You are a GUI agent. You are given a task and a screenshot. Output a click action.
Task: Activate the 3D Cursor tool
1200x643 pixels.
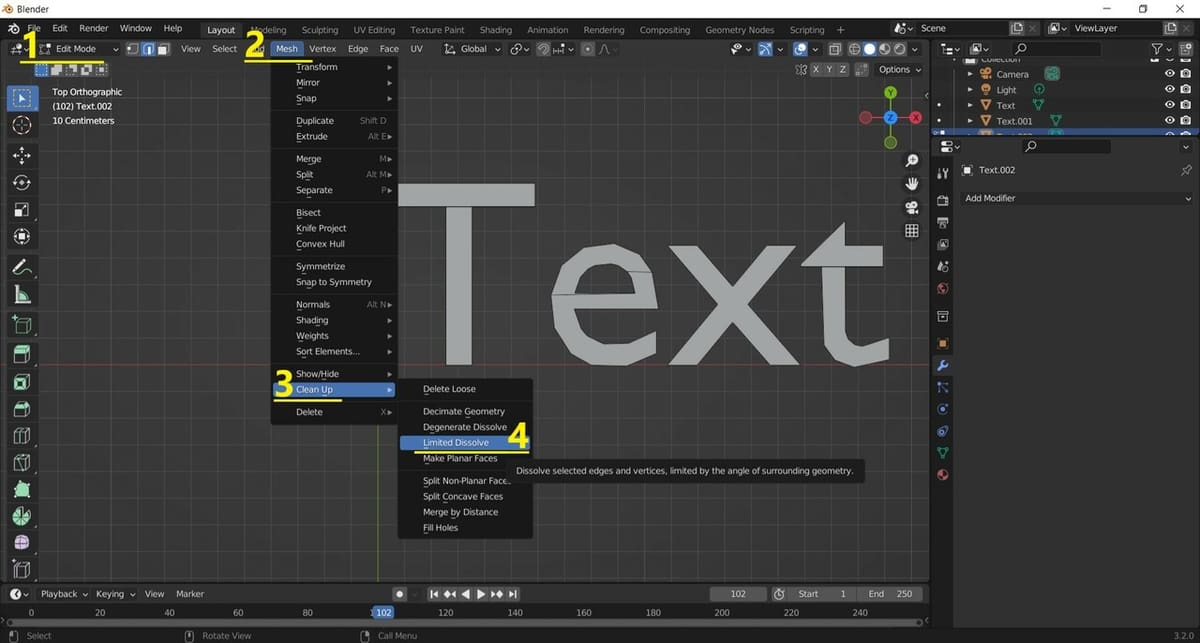click(x=22, y=125)
